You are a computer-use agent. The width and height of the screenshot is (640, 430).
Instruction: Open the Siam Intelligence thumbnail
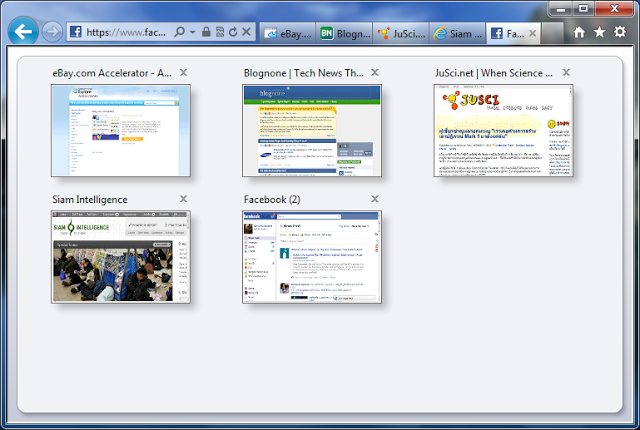tap(121, 257)
